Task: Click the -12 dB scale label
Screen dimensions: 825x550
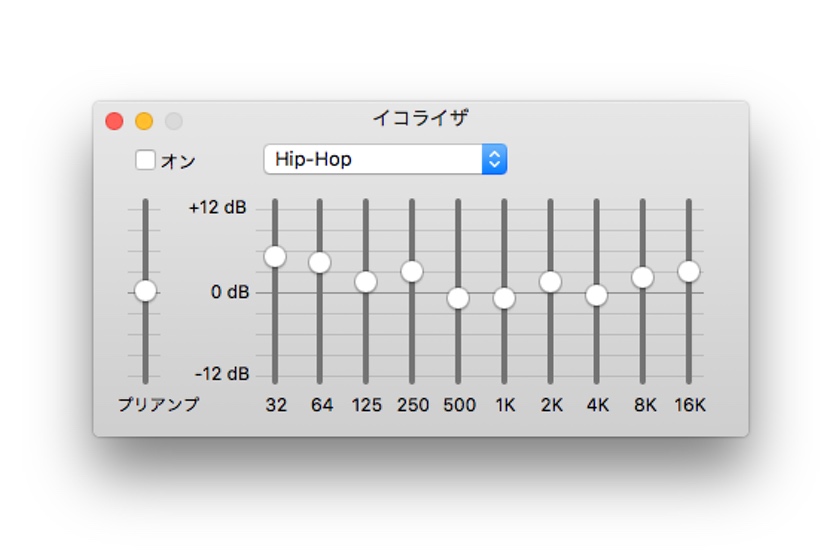Action: tap(222, 374)
